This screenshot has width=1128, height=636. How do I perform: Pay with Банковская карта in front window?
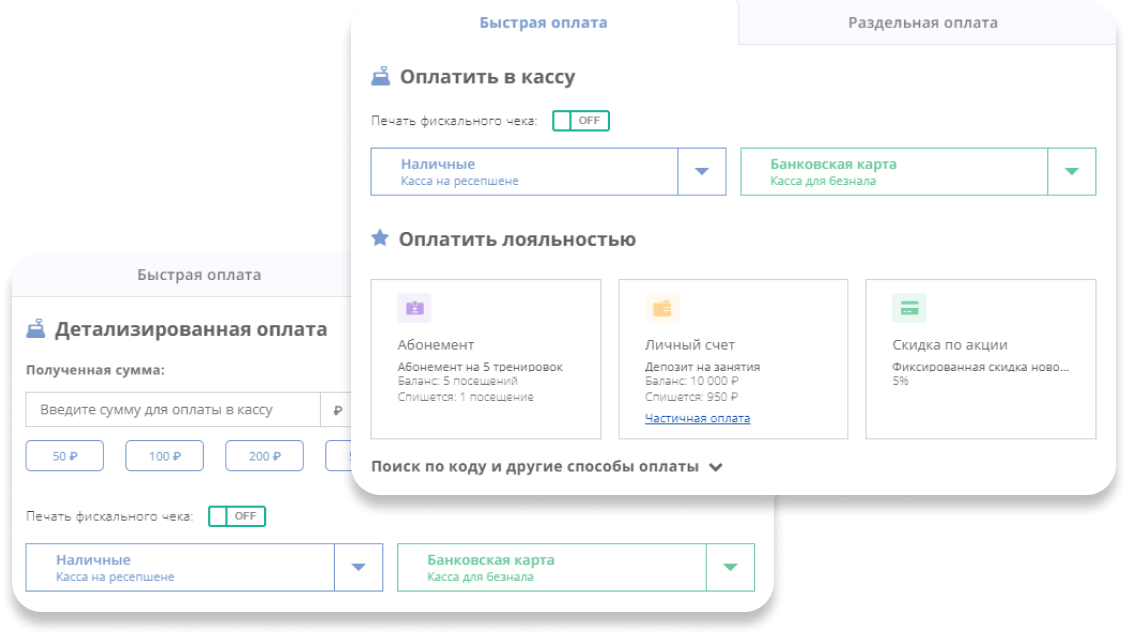click(x=893, y=171)
